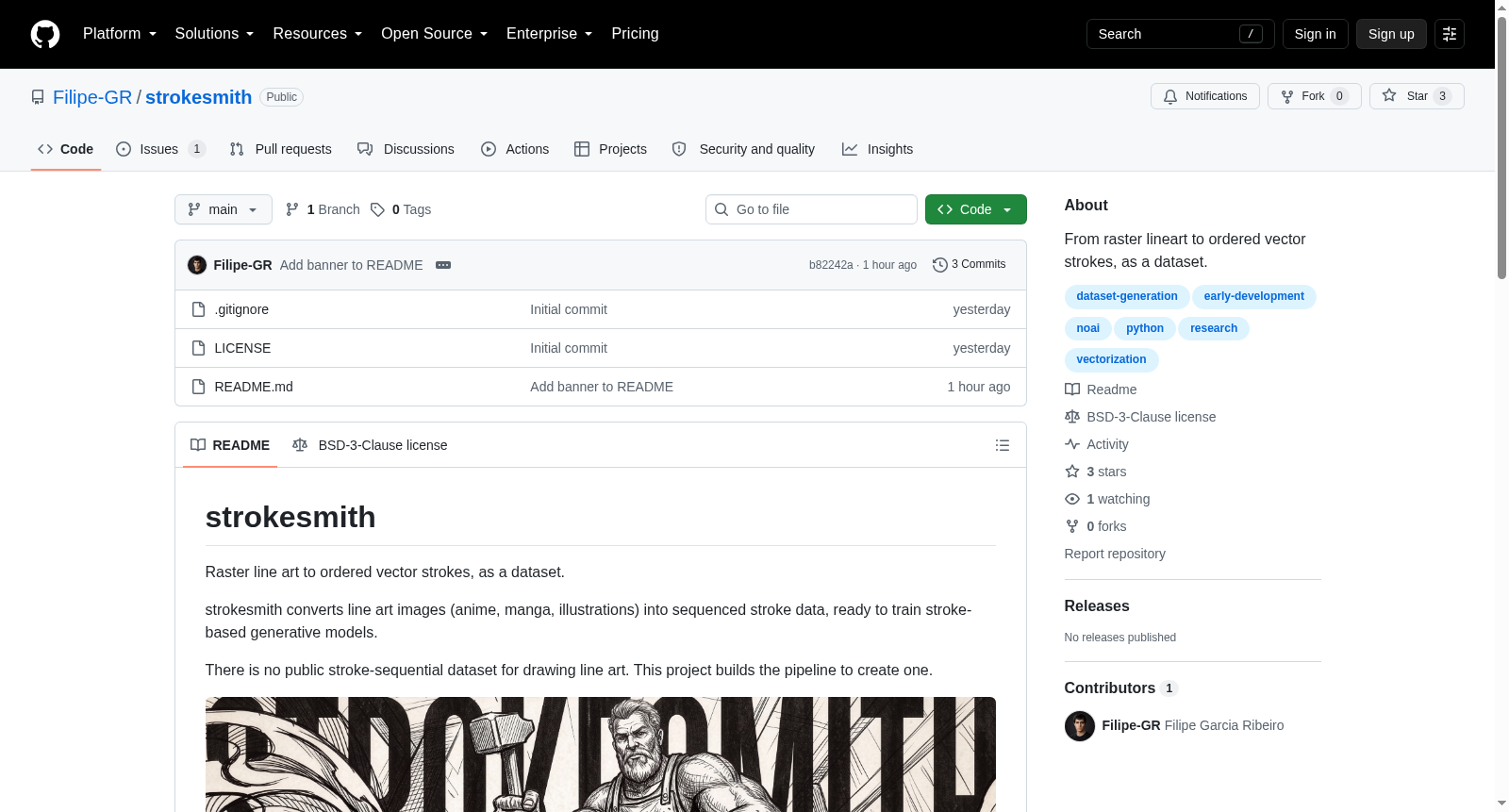The width and height of the screenshot is (1509, 812).
Task: View the 1 watching list
Action: (x=1107, y=499)
